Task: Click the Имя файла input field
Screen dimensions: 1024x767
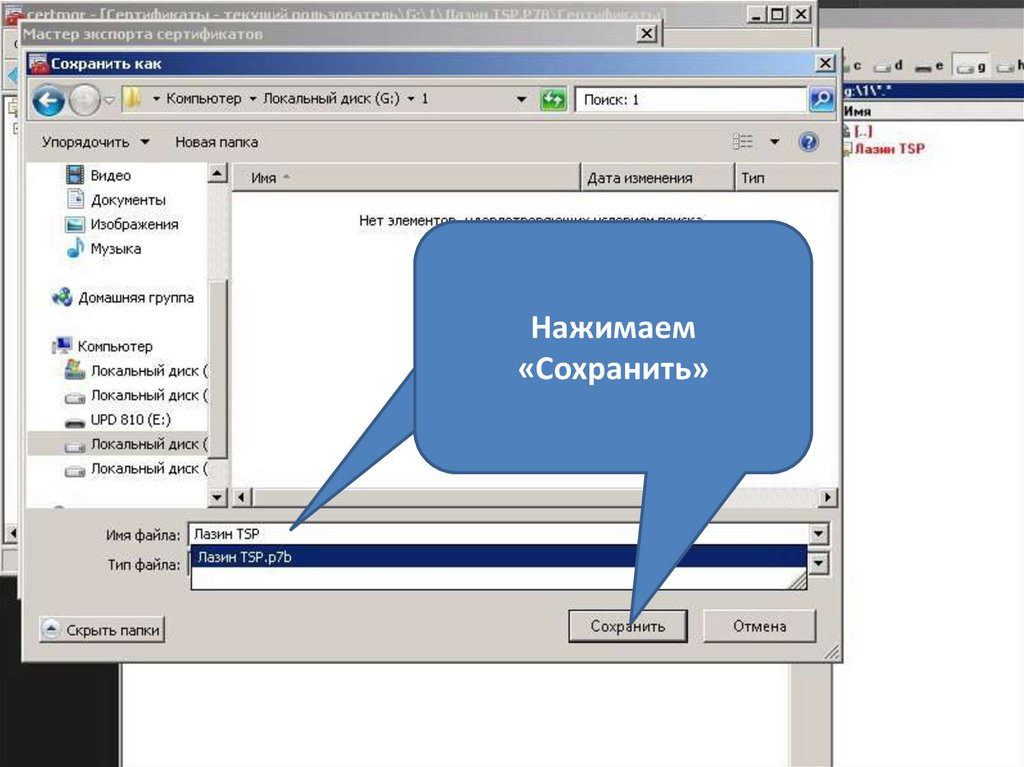Action: (498, 534)
